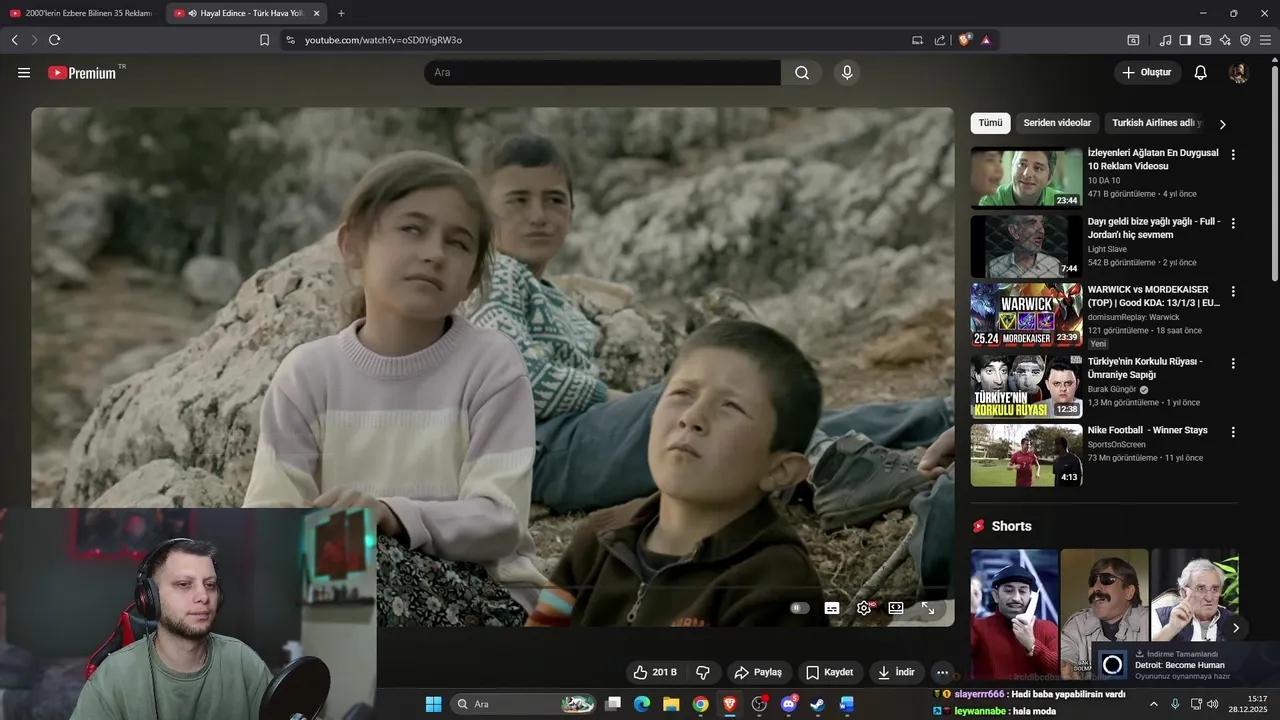This screenshot has width=1280, height=720.
Task: Go back in browser history
Action: coord(15,40)
